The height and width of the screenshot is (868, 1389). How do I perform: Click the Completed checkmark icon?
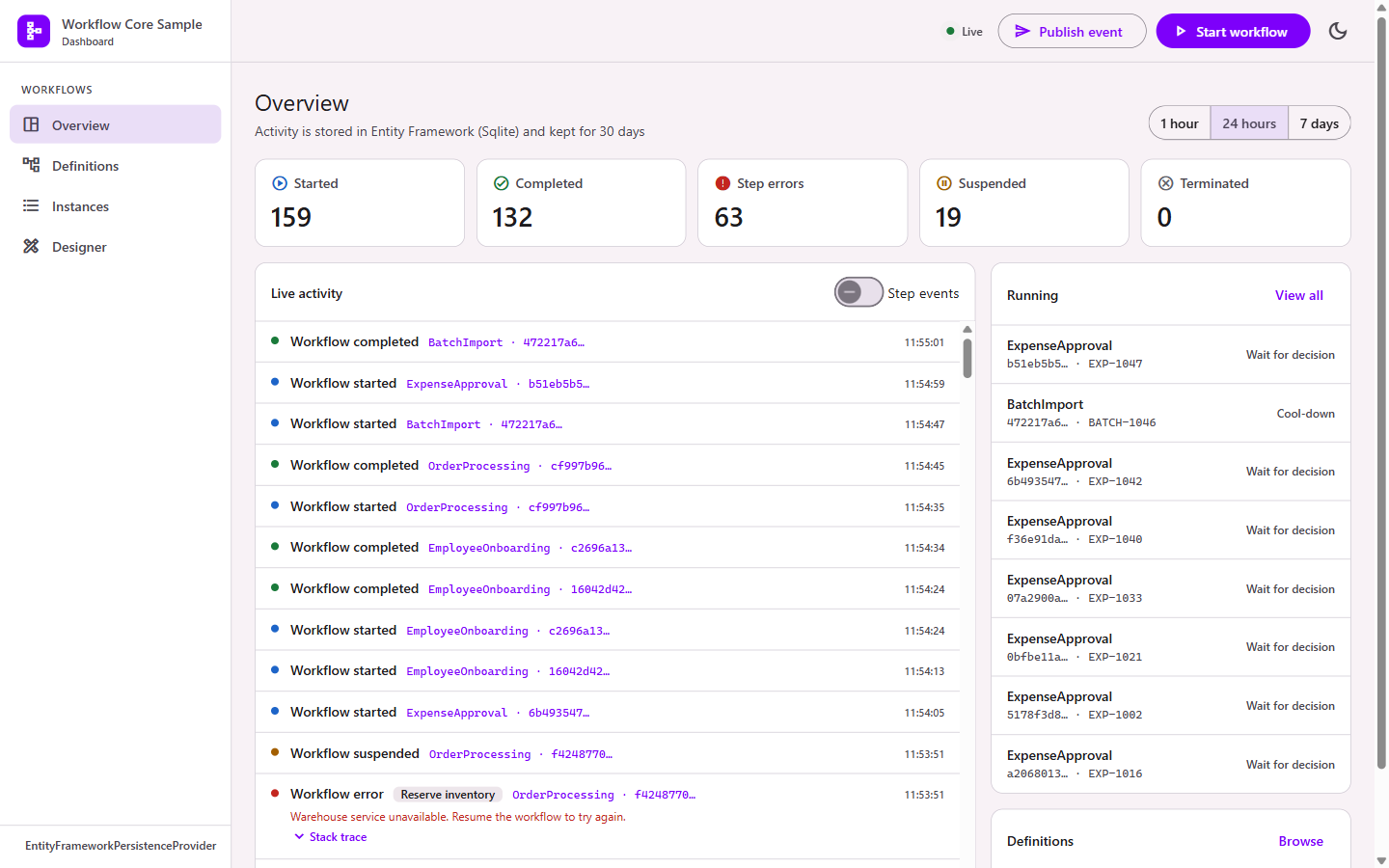pyautogui.click(x=501, y=183)
